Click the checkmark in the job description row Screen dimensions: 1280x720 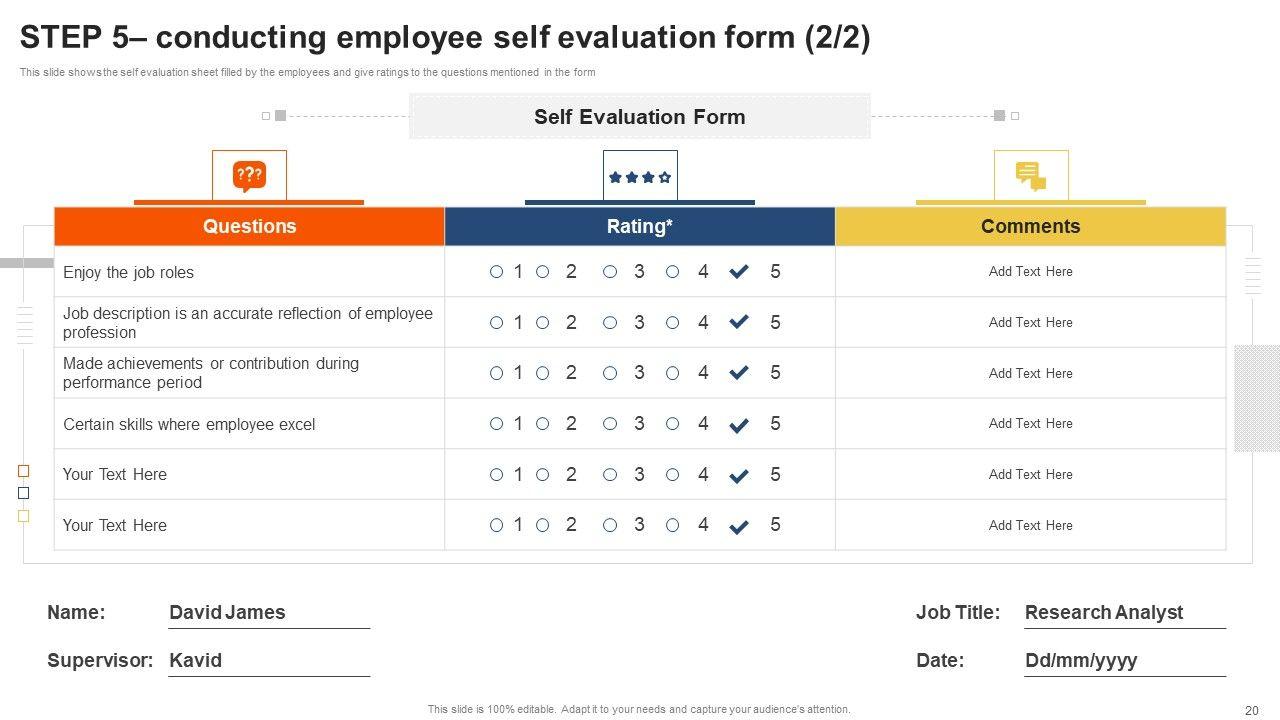(739, 322)
